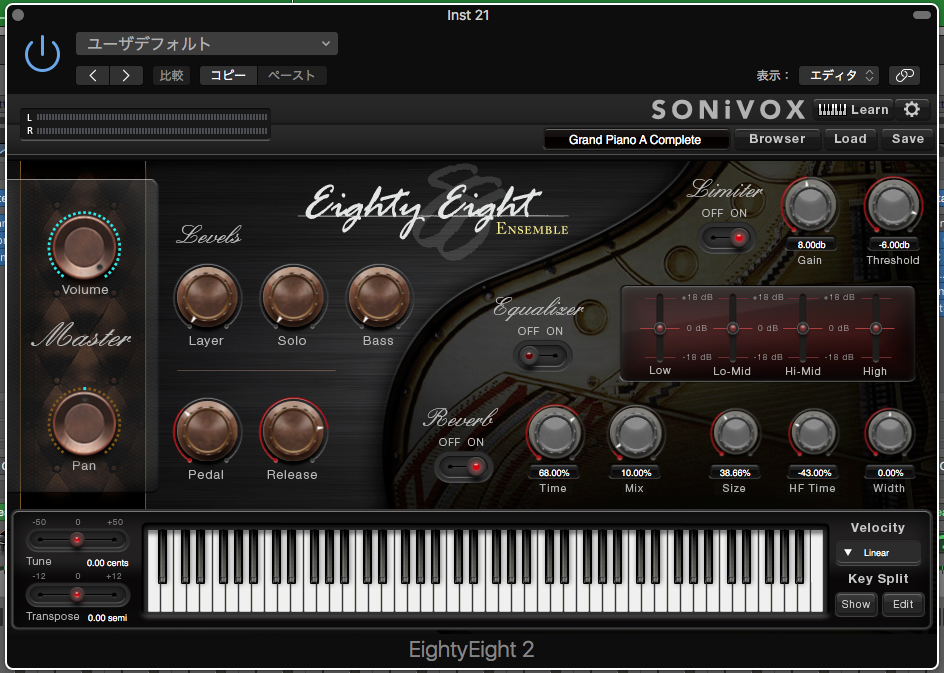Click the MIDI Learn keyboard button
This screenshot has height=673, width=944.
pos(853,110)
